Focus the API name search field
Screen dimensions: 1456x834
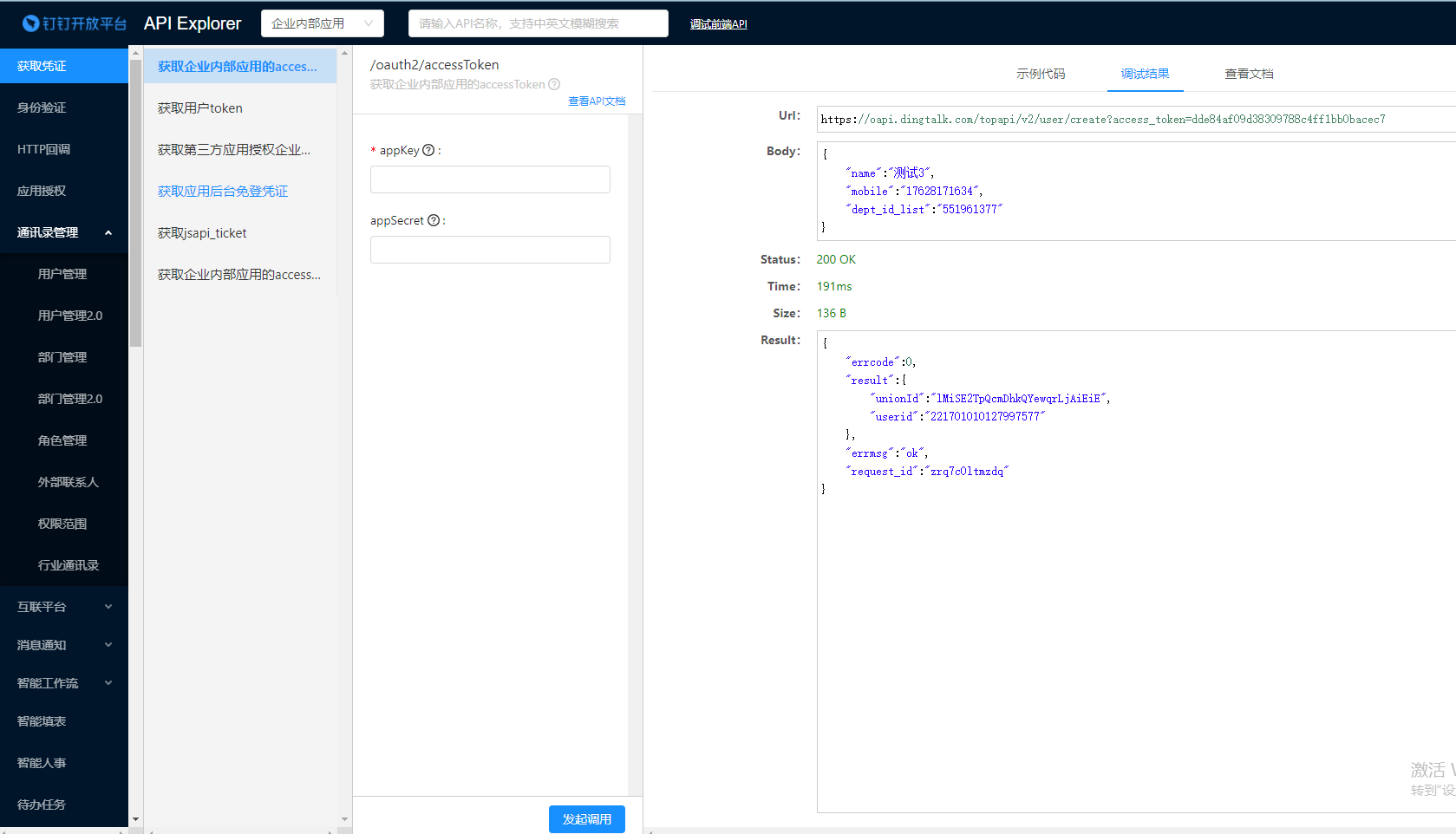539,23
